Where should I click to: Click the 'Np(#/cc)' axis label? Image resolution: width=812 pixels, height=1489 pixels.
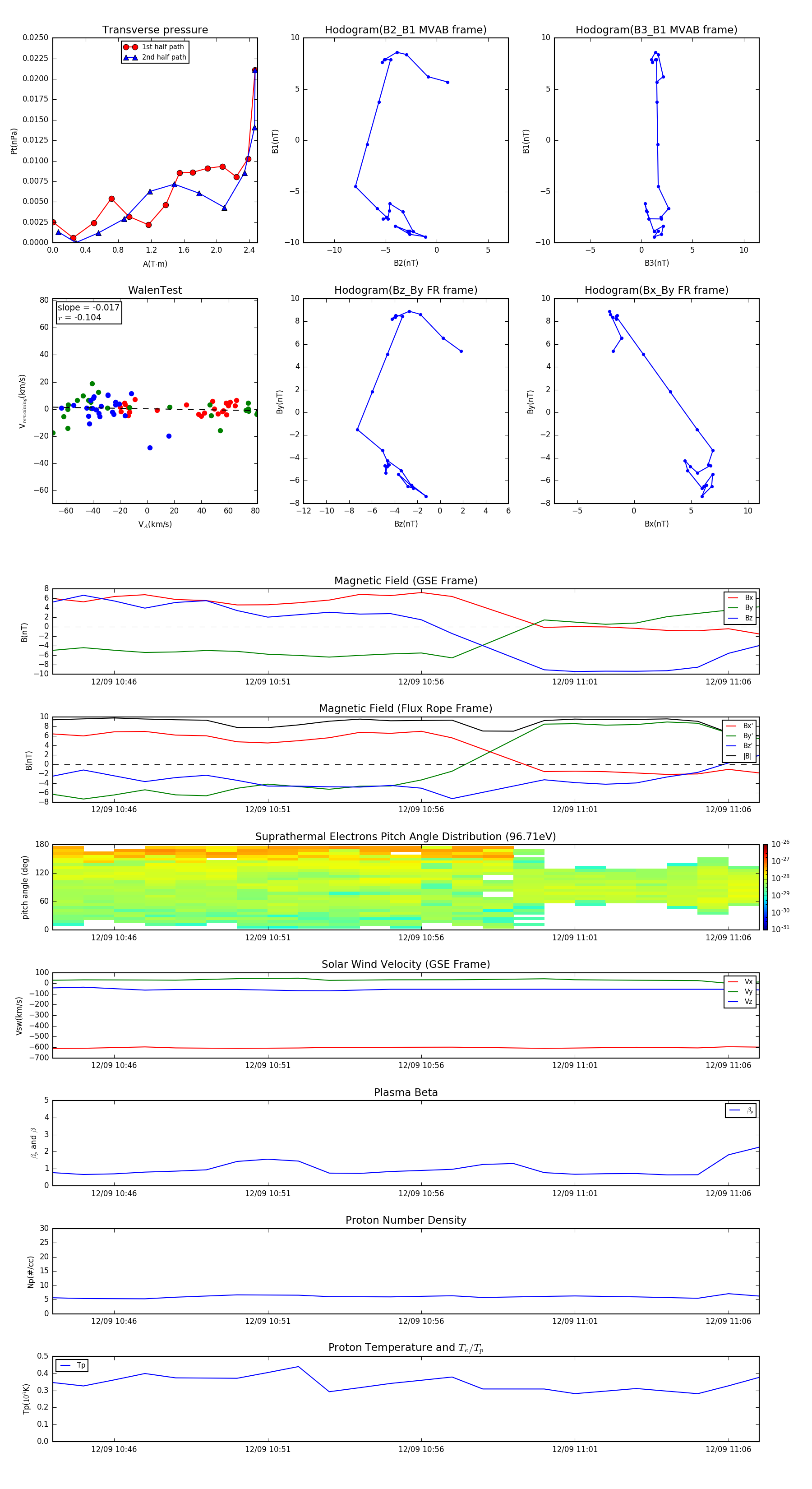(31, 1272)
